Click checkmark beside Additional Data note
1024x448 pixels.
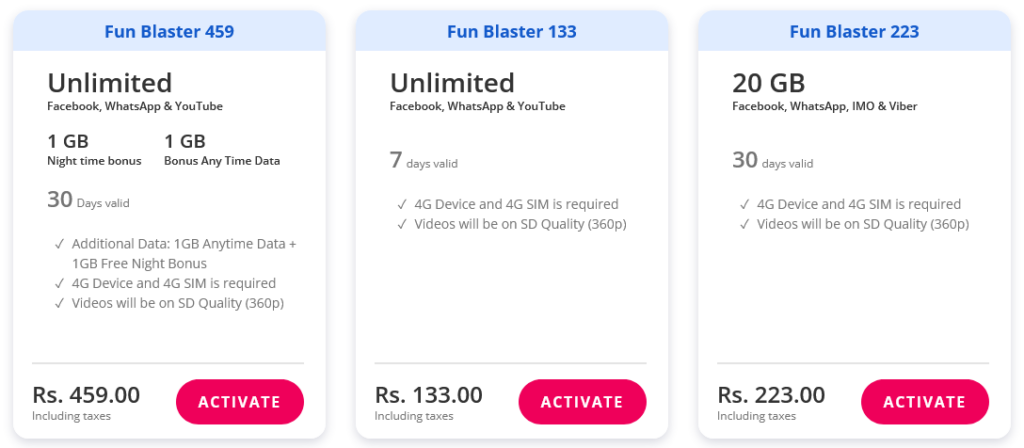click(60, 244)
